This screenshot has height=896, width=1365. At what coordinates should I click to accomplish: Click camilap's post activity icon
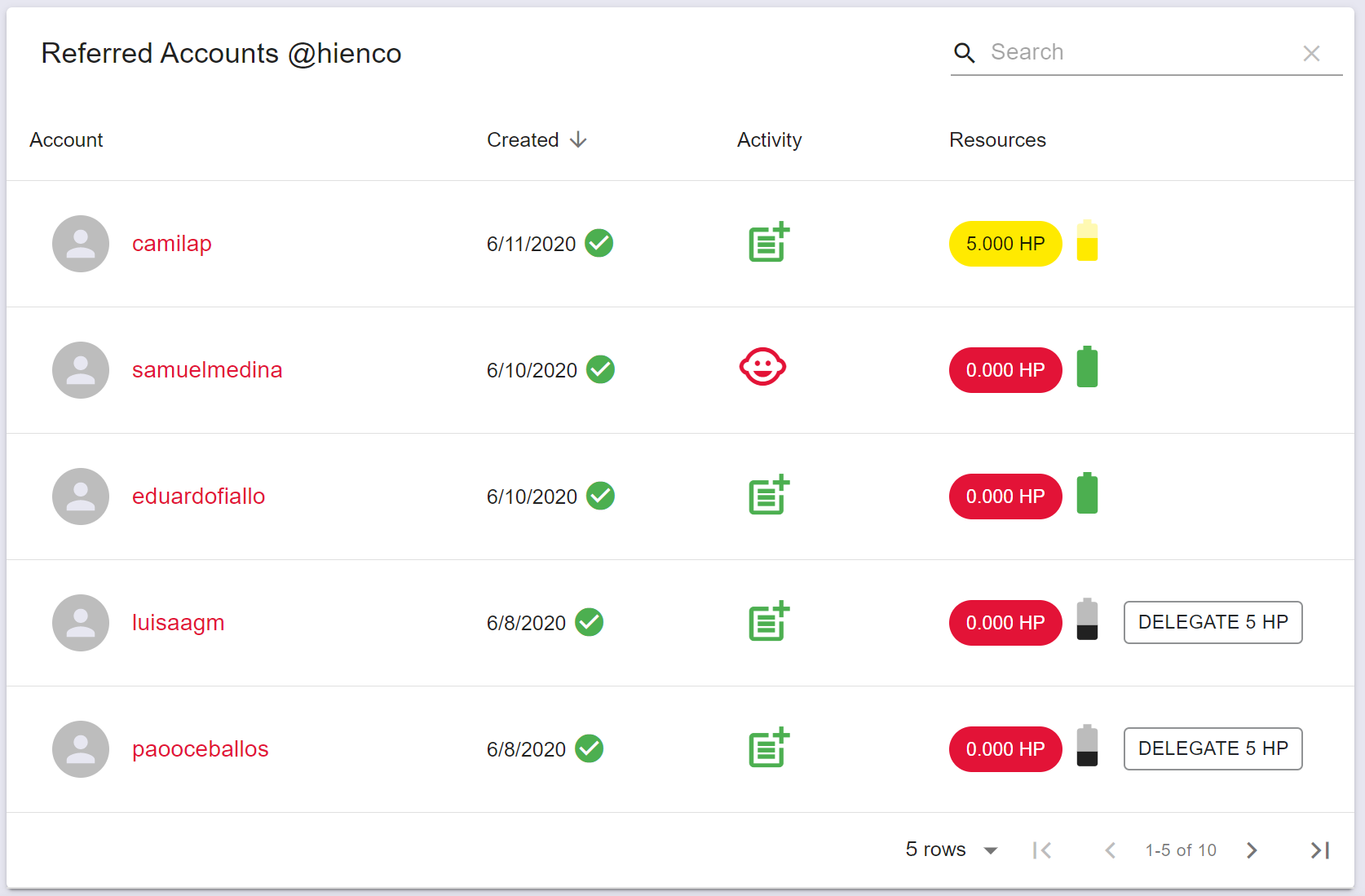[769, 242]
